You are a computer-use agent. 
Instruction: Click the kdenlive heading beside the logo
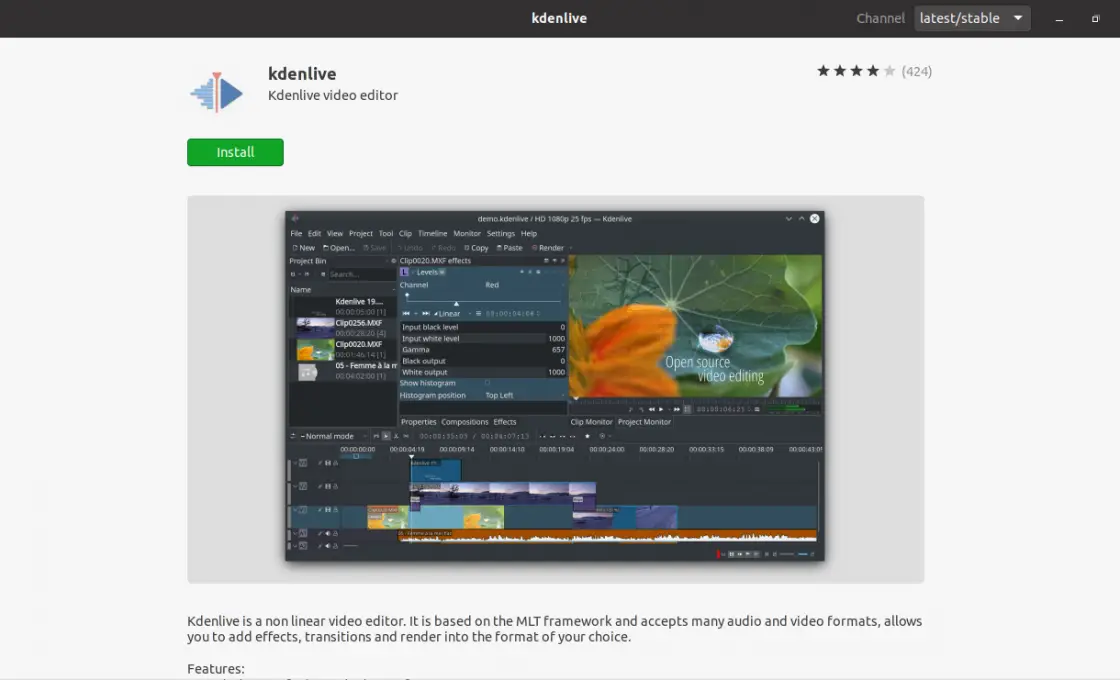coord(302,74)
